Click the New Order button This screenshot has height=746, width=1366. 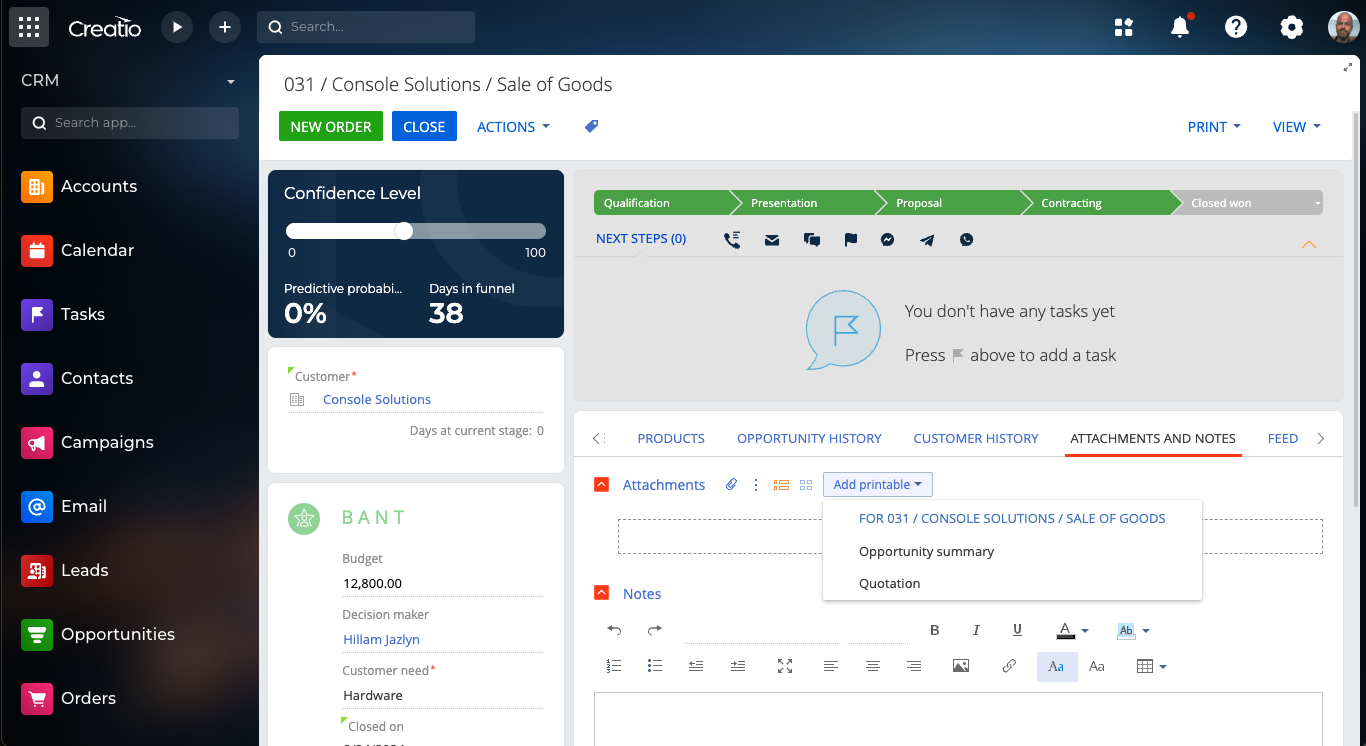click(331, 126)
